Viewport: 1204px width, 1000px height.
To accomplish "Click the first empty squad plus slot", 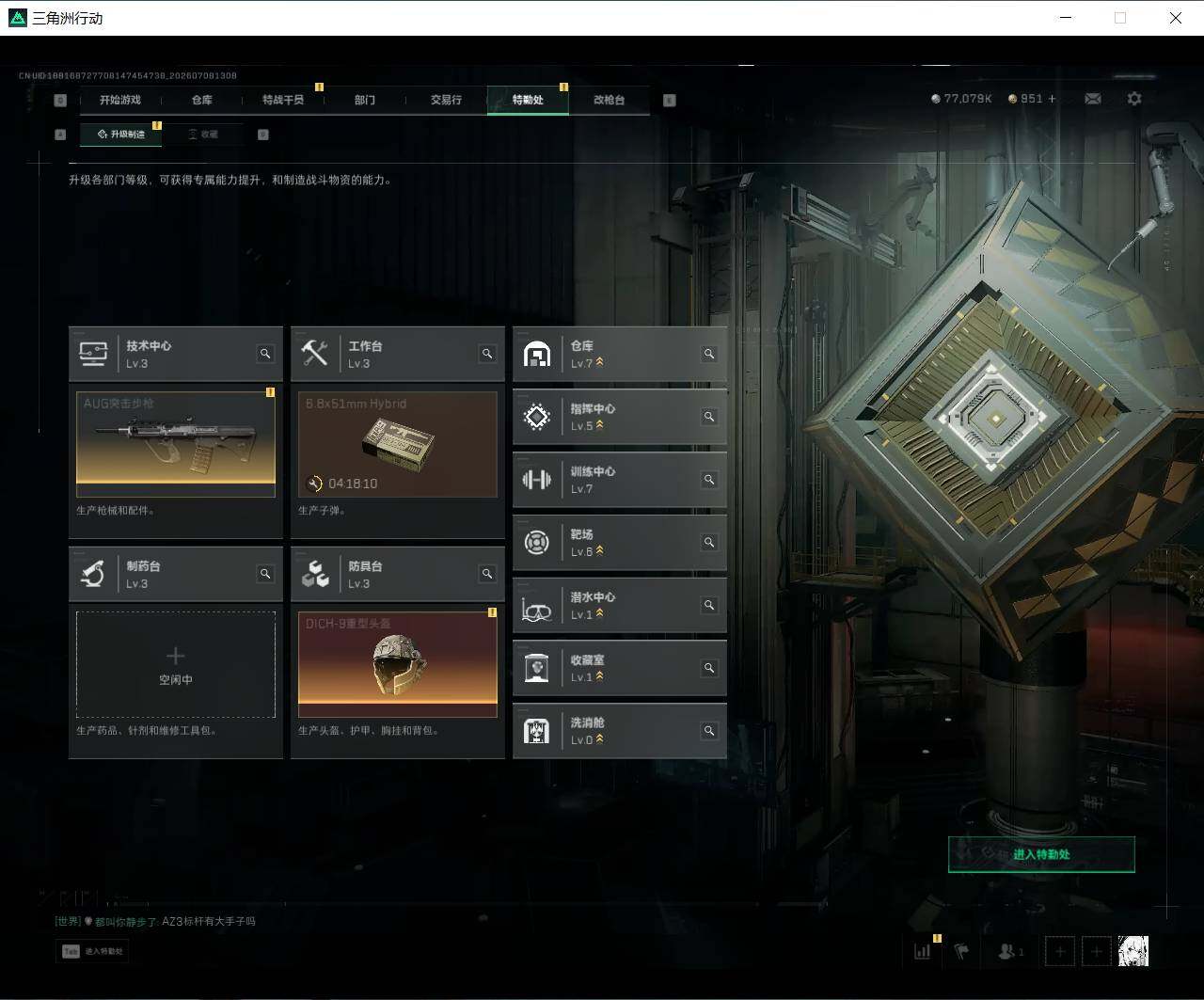I will click(x=1060, y=951).
